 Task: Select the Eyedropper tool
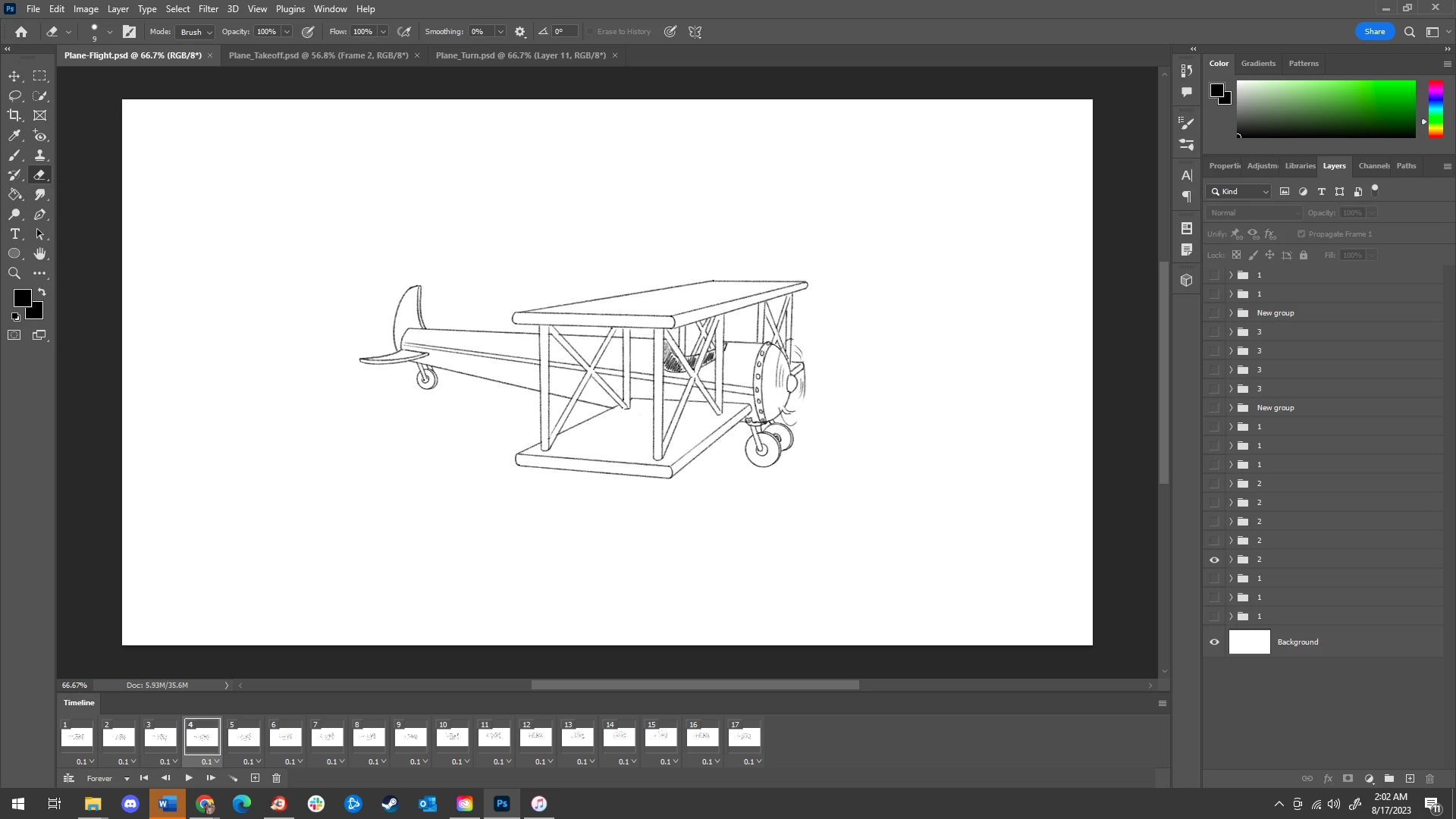pyautogui.click(x=14, y=135)
